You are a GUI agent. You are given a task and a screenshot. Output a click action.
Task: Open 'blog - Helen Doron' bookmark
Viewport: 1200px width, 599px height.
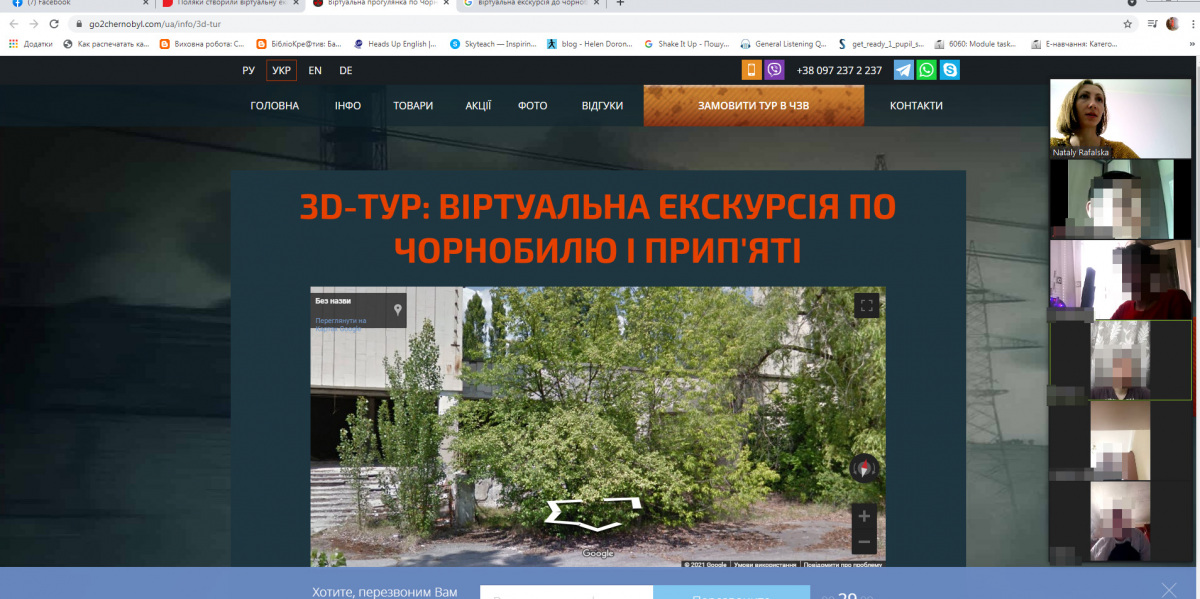pyautogui.click(x=588, y=44)
